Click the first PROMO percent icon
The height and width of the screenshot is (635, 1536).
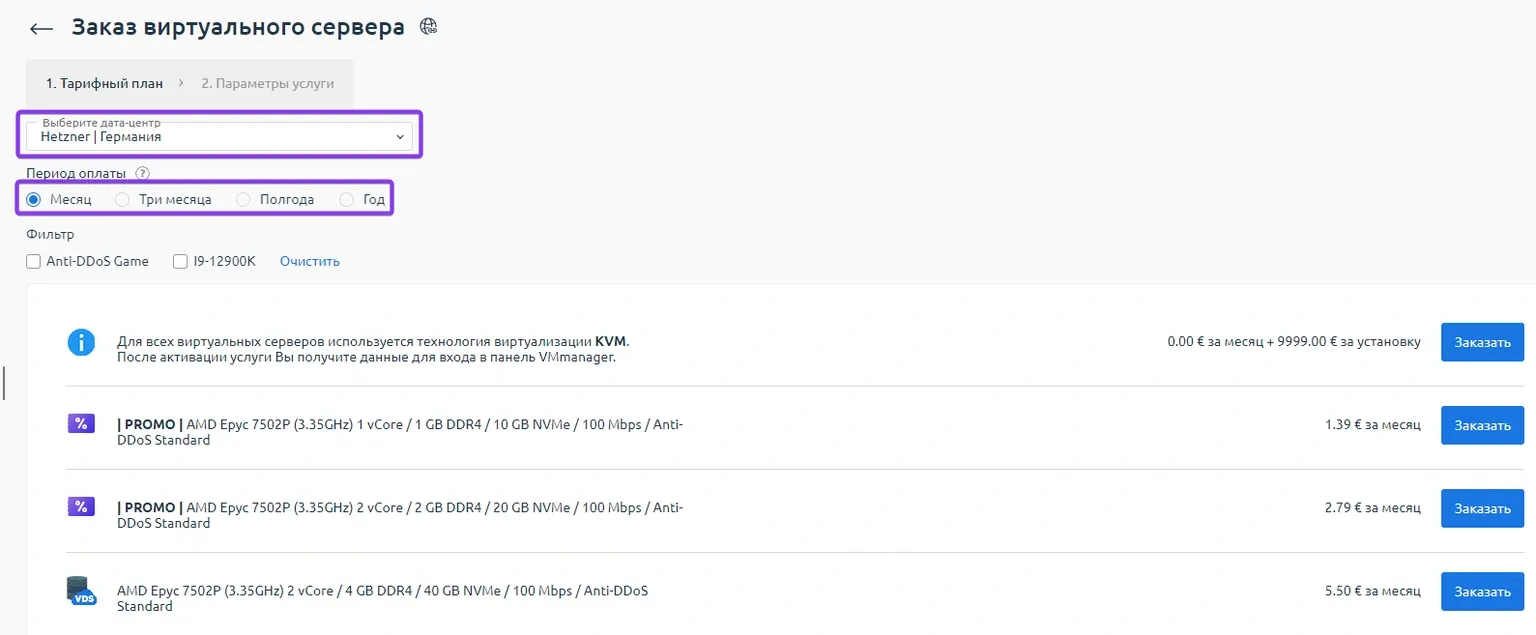[x=81, y=424]
